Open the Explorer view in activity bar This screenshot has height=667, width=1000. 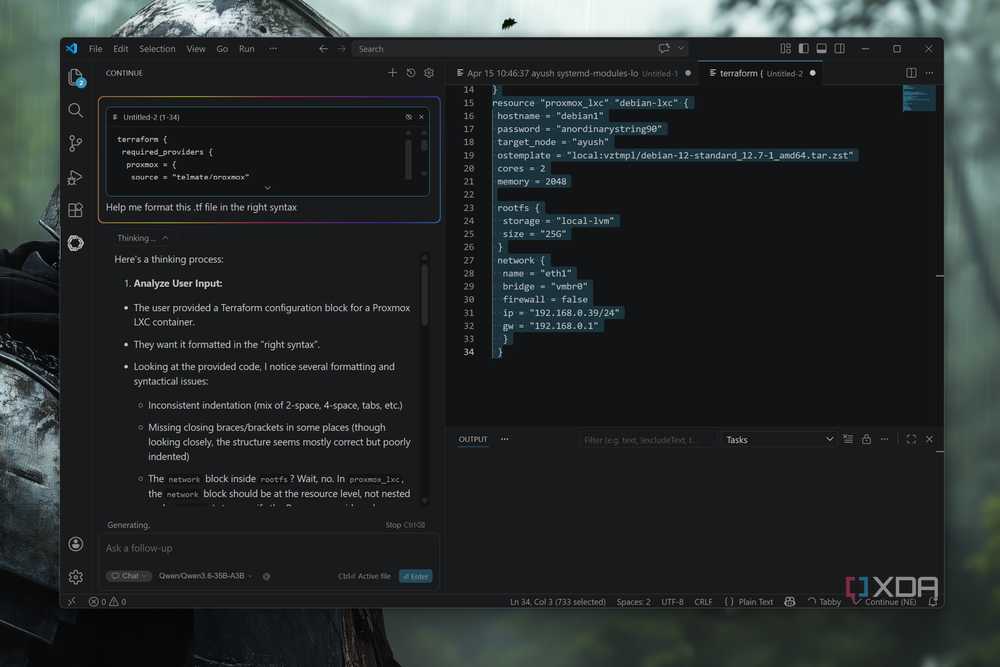76,78
